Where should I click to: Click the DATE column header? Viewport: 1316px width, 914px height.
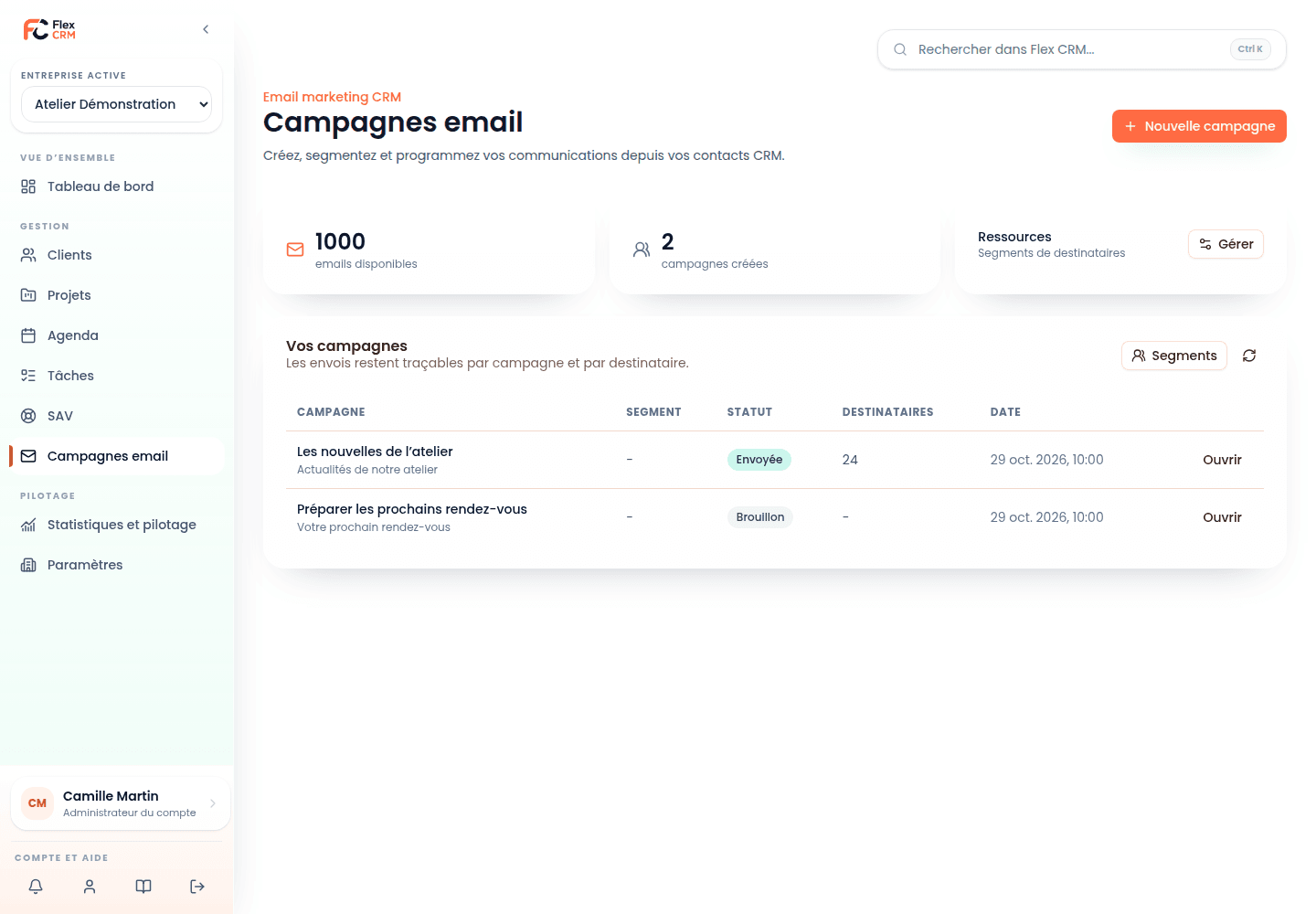click(x=1005, y=412)
